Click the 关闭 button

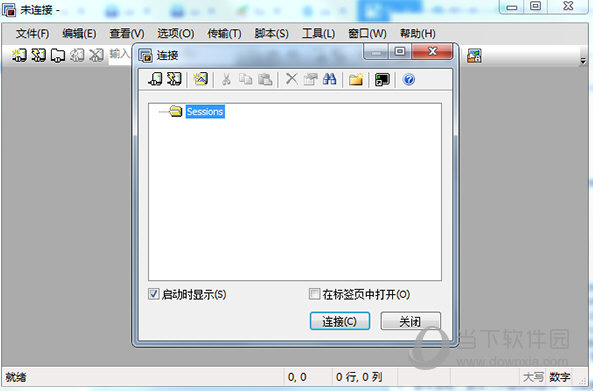click(410, 321)
